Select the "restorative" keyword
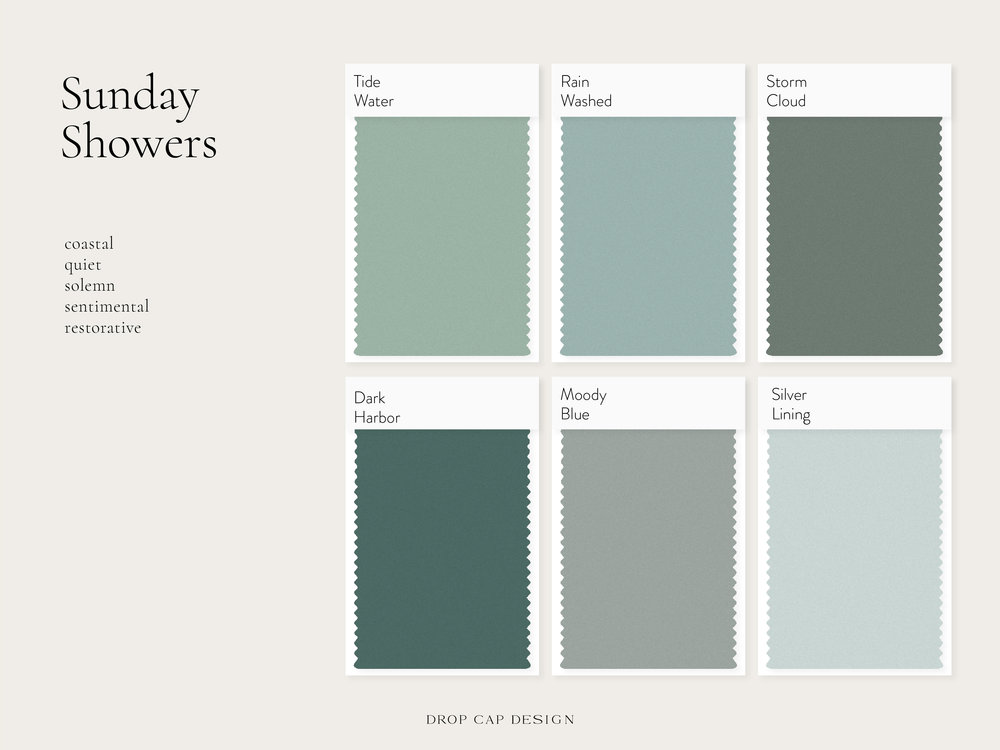This screenshot has height=750, width=1000. coord(103,328)
